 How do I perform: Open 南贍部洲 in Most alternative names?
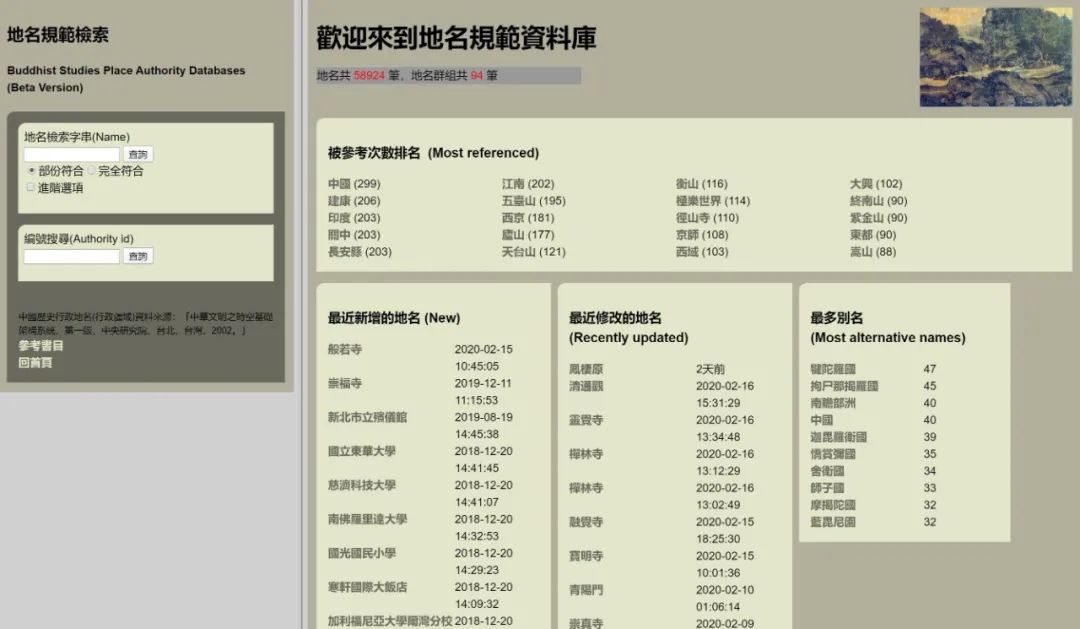833,403
